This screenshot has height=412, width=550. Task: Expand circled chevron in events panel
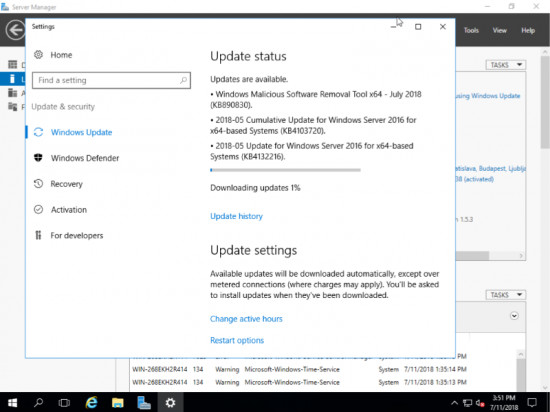514,316
